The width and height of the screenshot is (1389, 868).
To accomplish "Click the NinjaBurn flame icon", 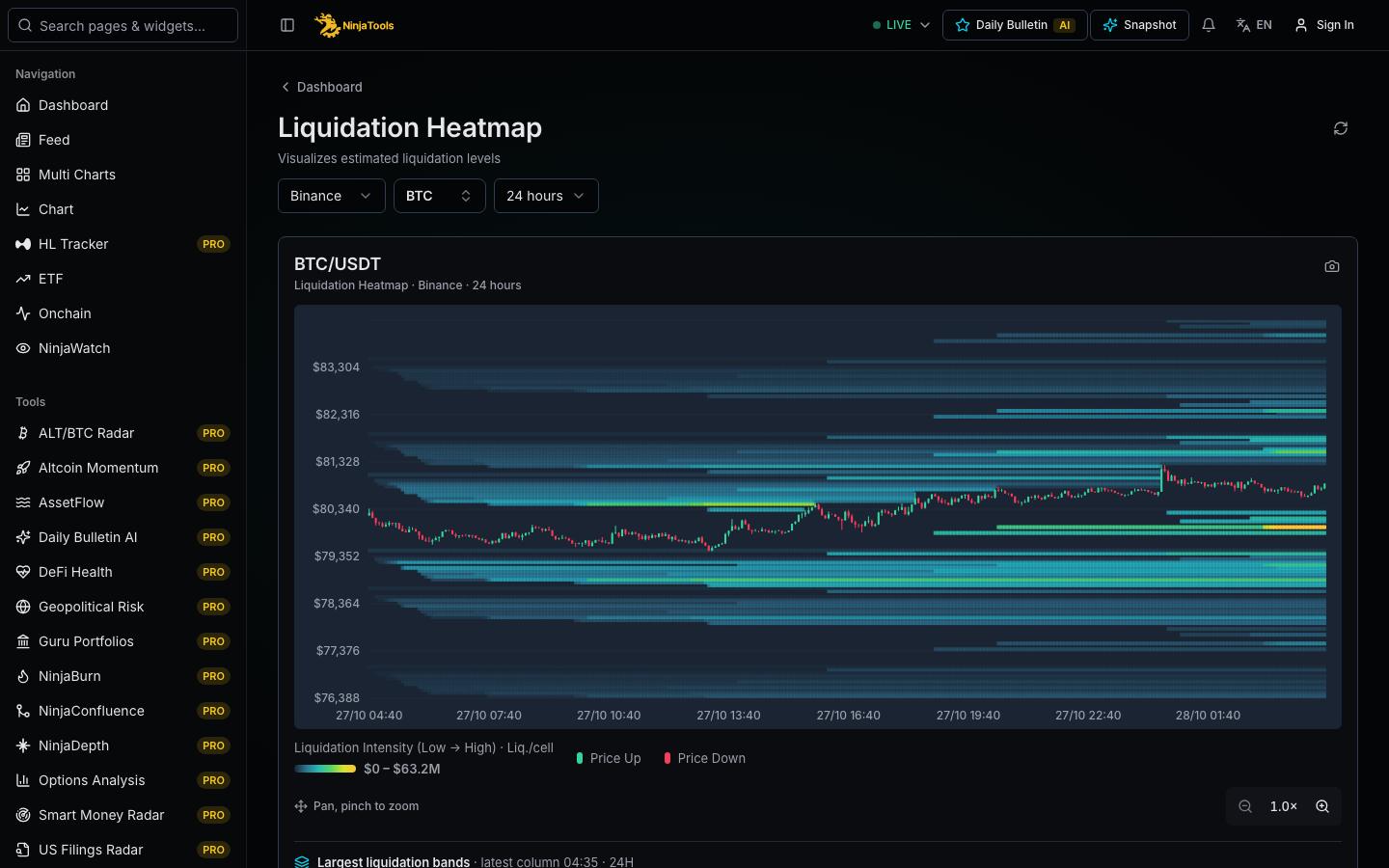I will [x=23, y=676].
